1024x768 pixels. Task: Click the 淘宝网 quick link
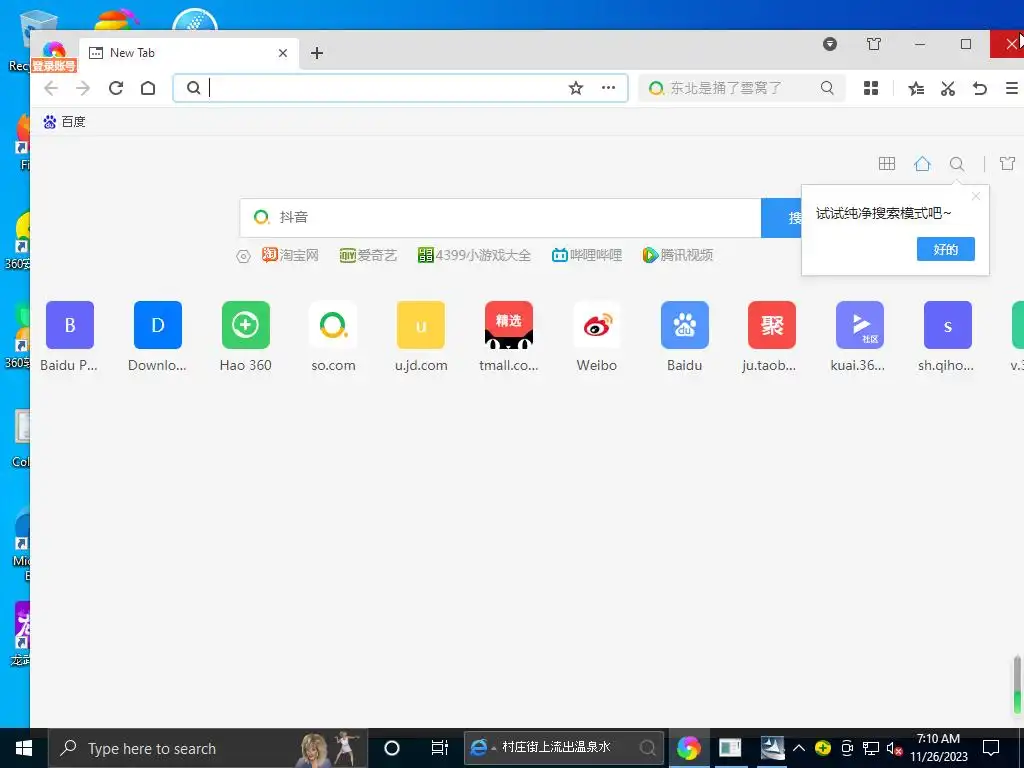291,255
